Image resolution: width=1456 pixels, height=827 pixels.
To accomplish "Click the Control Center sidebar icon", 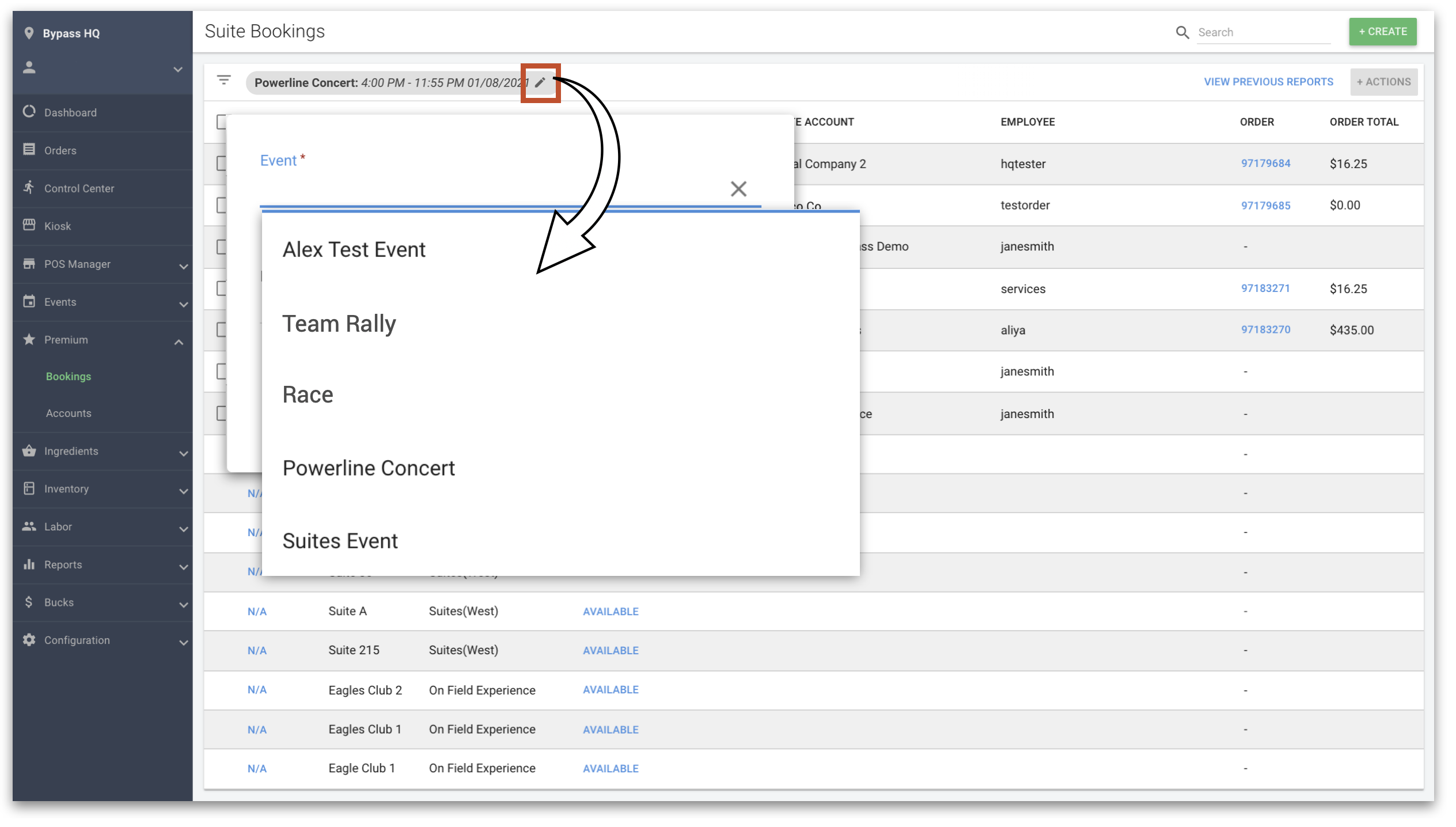I will point(28,187).
